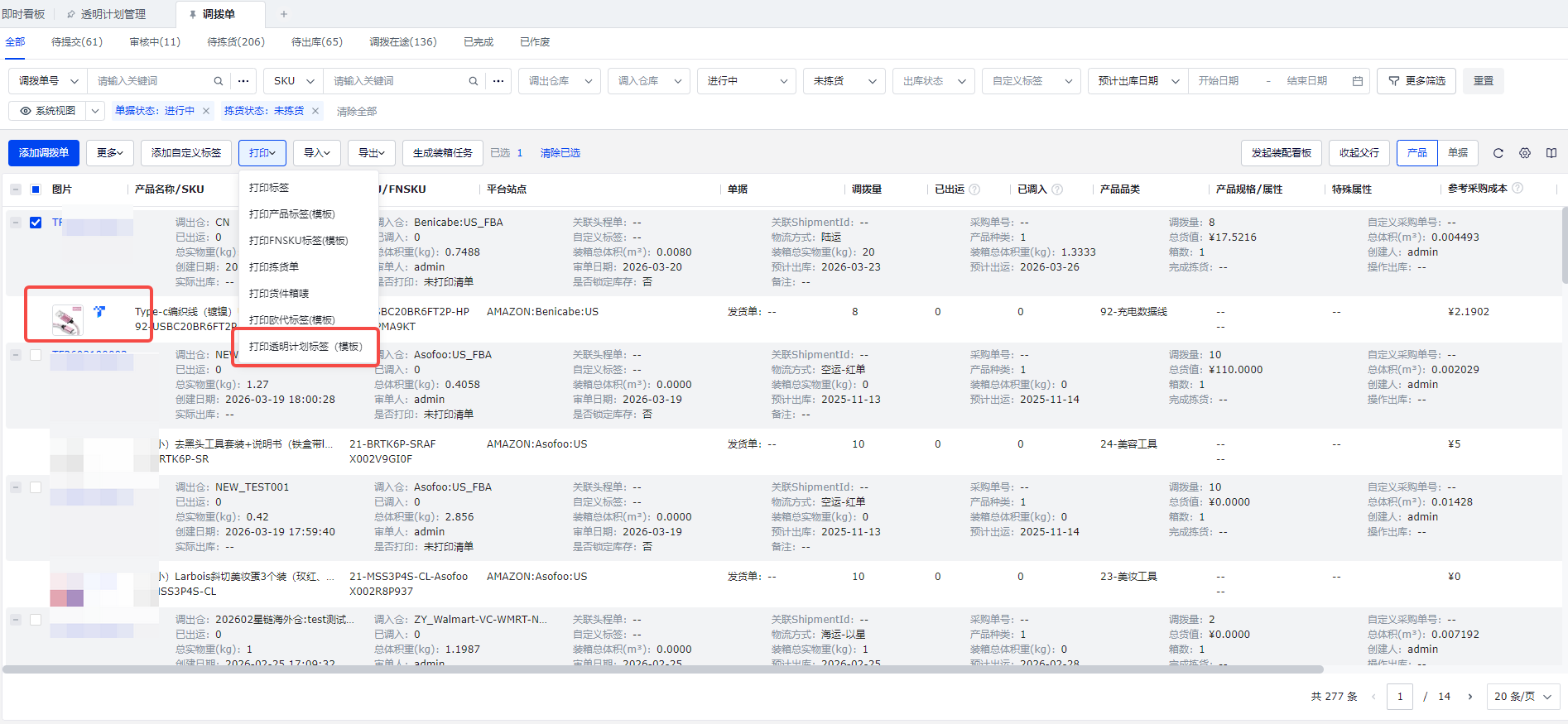Collapse the first transfer order row
Image resolution: width=1568 pixels, height=724 pixels.
click(16, 223)
